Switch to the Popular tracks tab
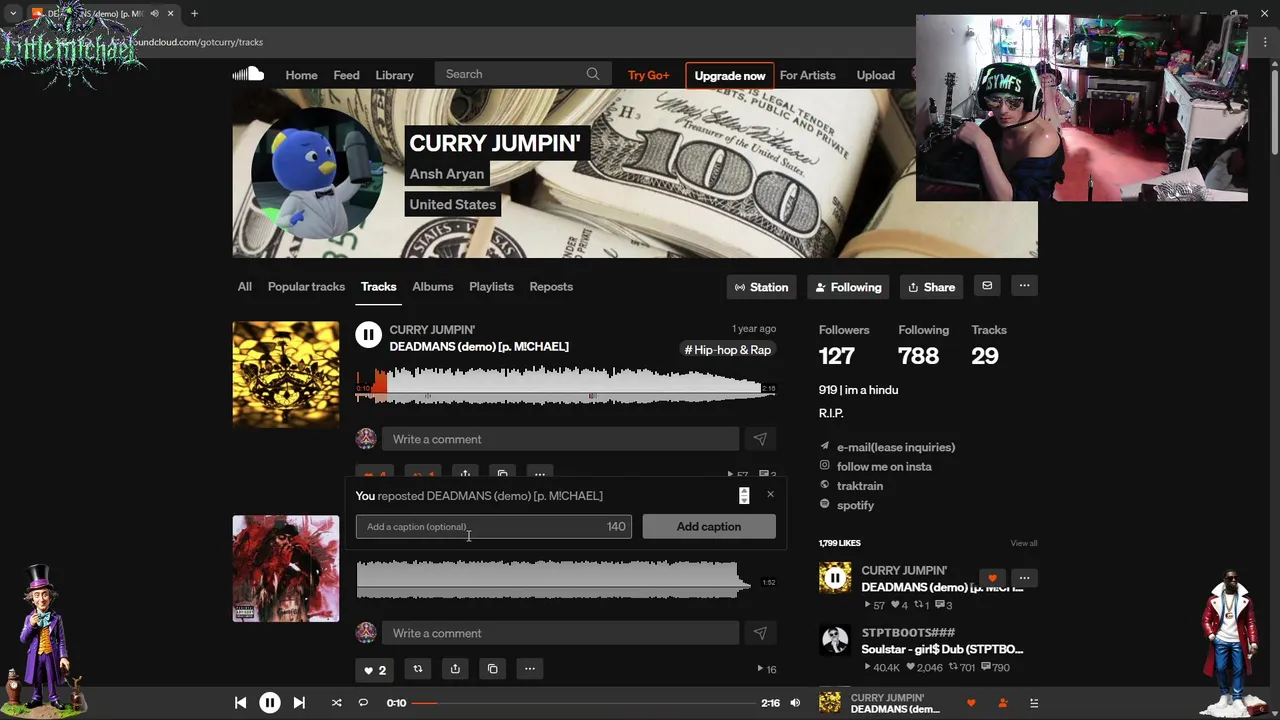The width and height of the screenshot is (1280, 720). pyautogui.click(x=306, y=287)
